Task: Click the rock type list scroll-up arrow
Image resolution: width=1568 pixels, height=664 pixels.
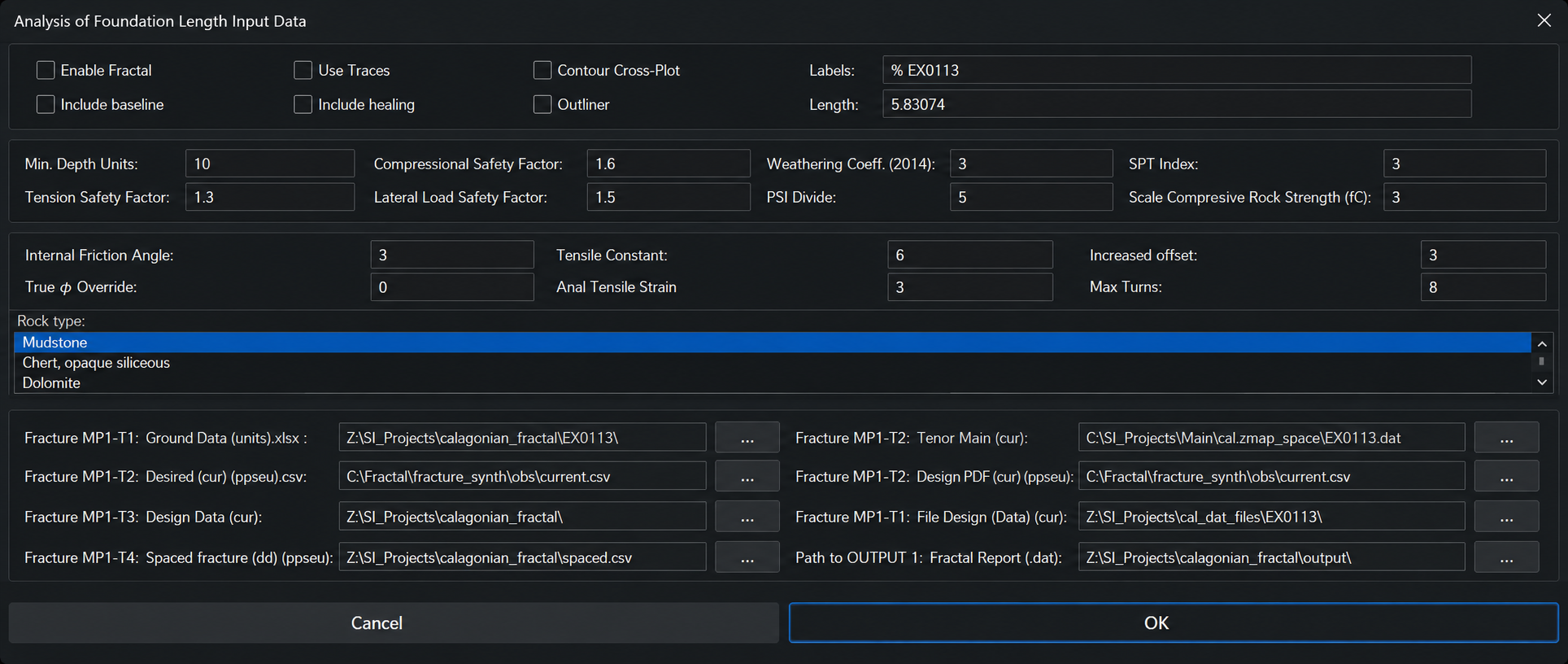Action: [x=1542, y=343]
